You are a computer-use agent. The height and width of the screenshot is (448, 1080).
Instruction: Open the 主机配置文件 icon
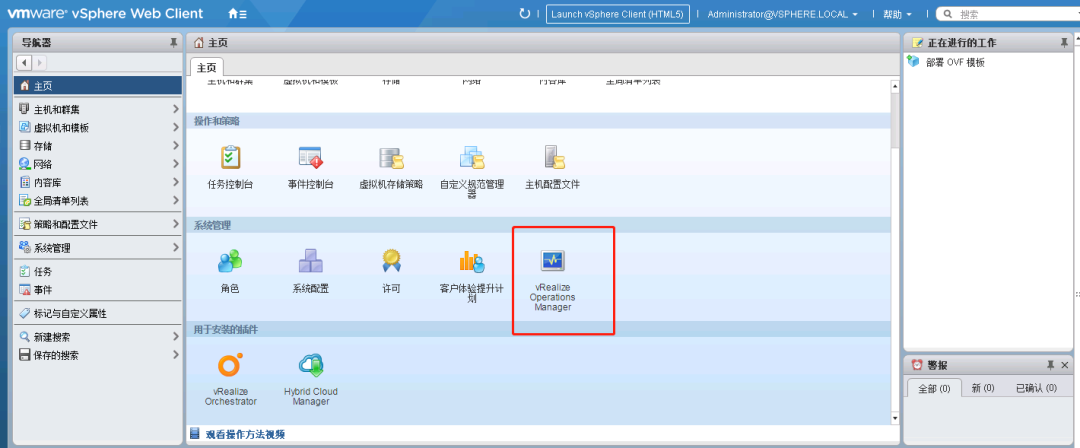pyautogui.click(x=553, y=157)
